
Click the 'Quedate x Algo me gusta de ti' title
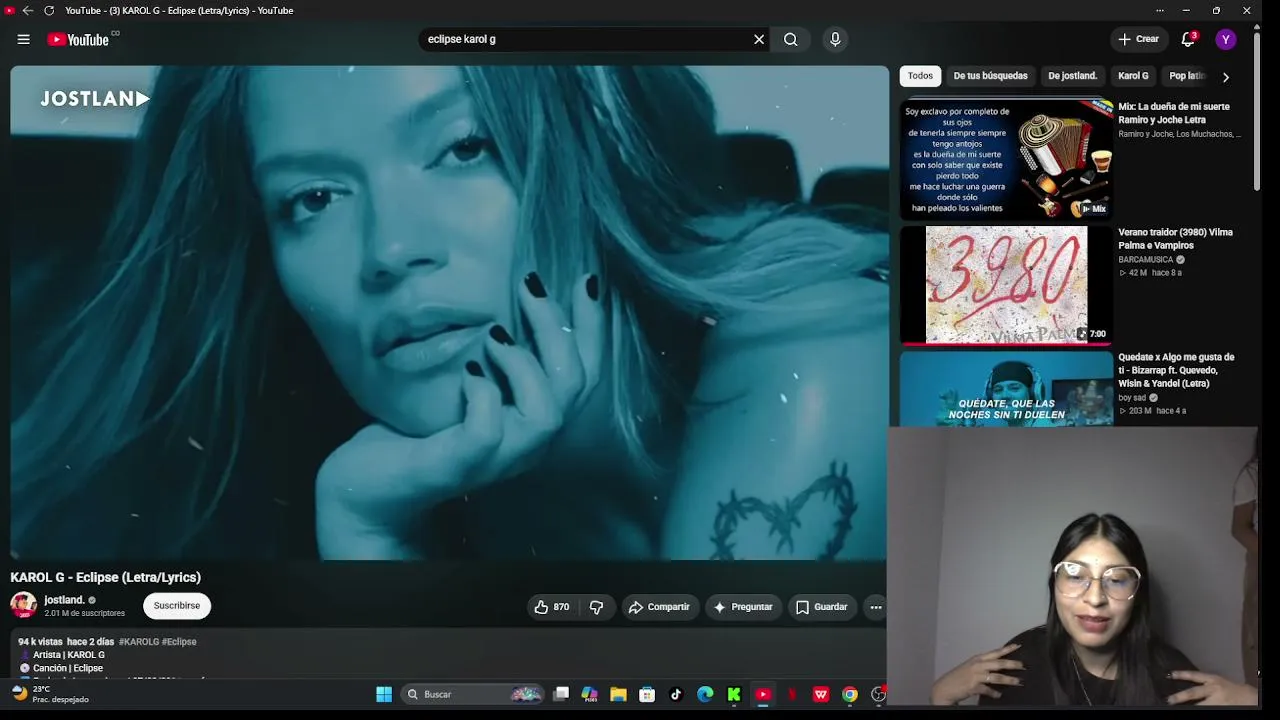(1176, 370)
